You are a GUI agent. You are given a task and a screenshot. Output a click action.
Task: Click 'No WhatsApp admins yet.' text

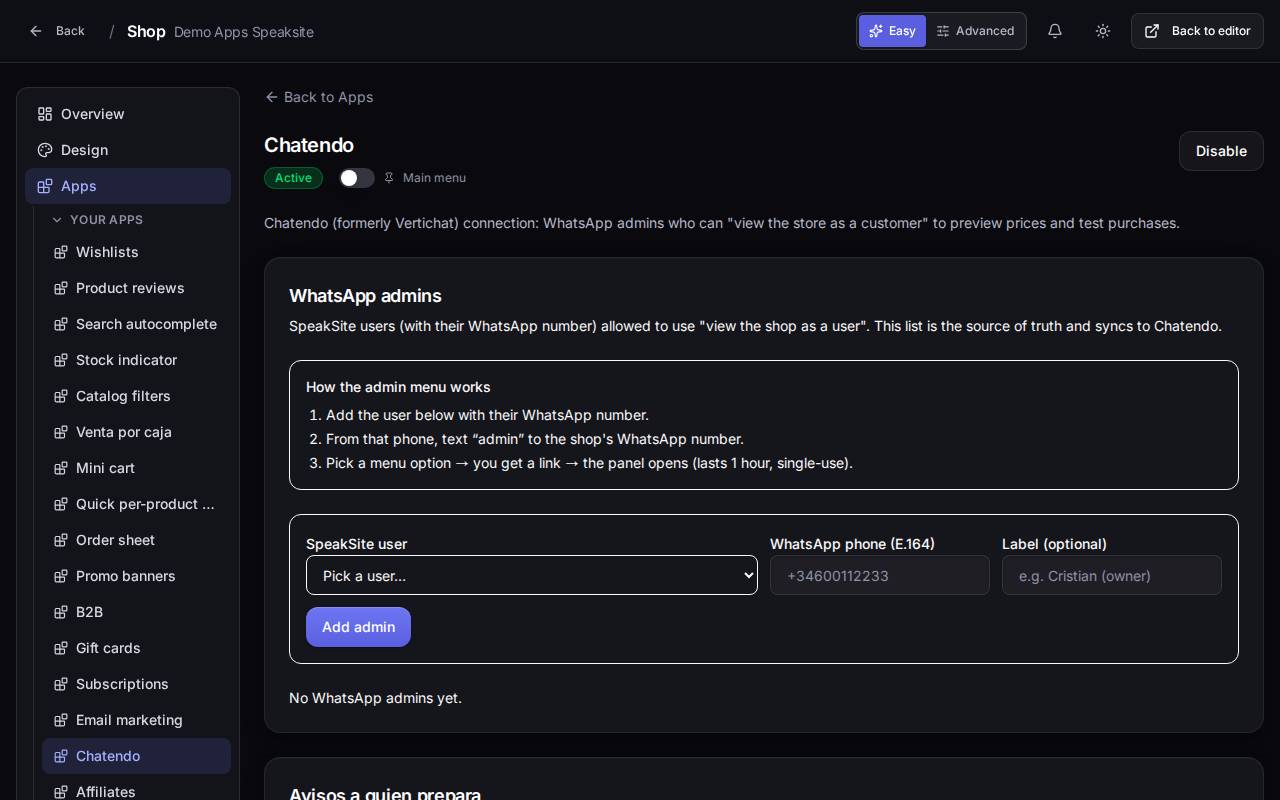tap(375, 698)
